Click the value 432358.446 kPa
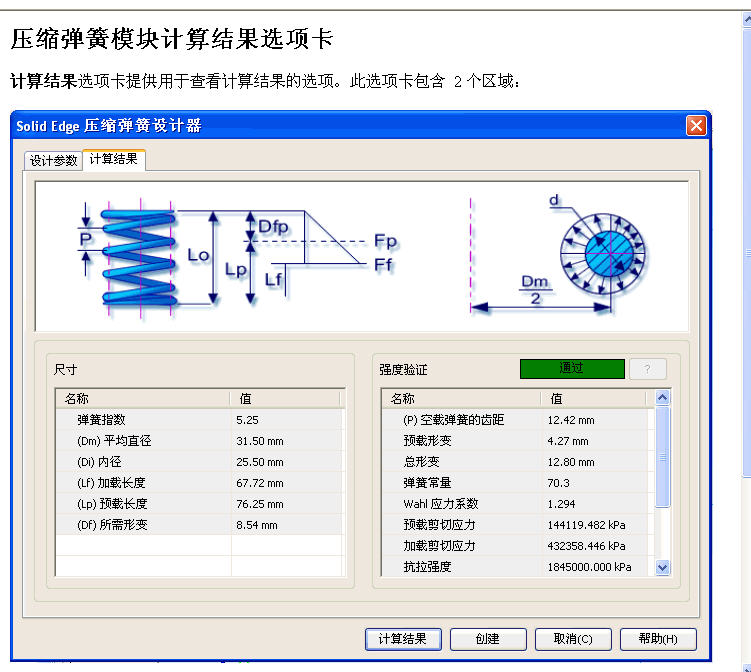 587,546
